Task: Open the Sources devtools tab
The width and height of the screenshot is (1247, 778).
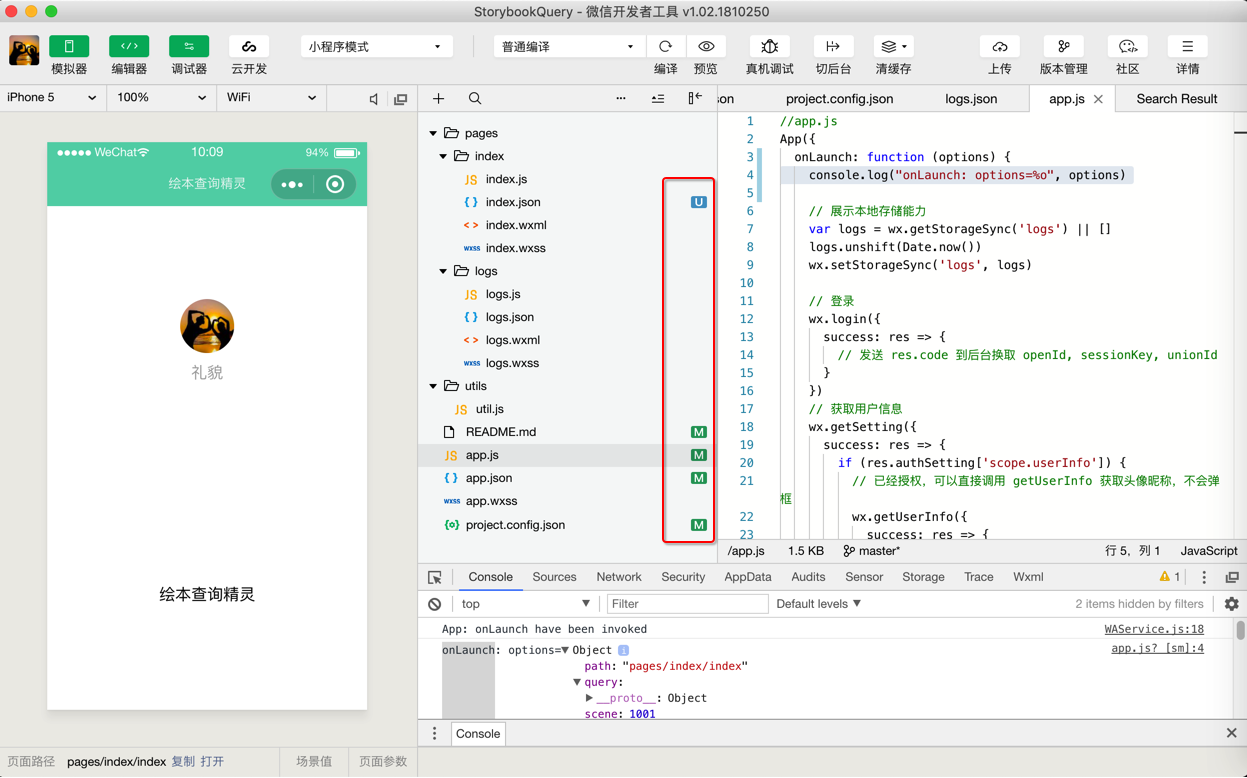Action: pyautogui.click(x=554, y=577)
